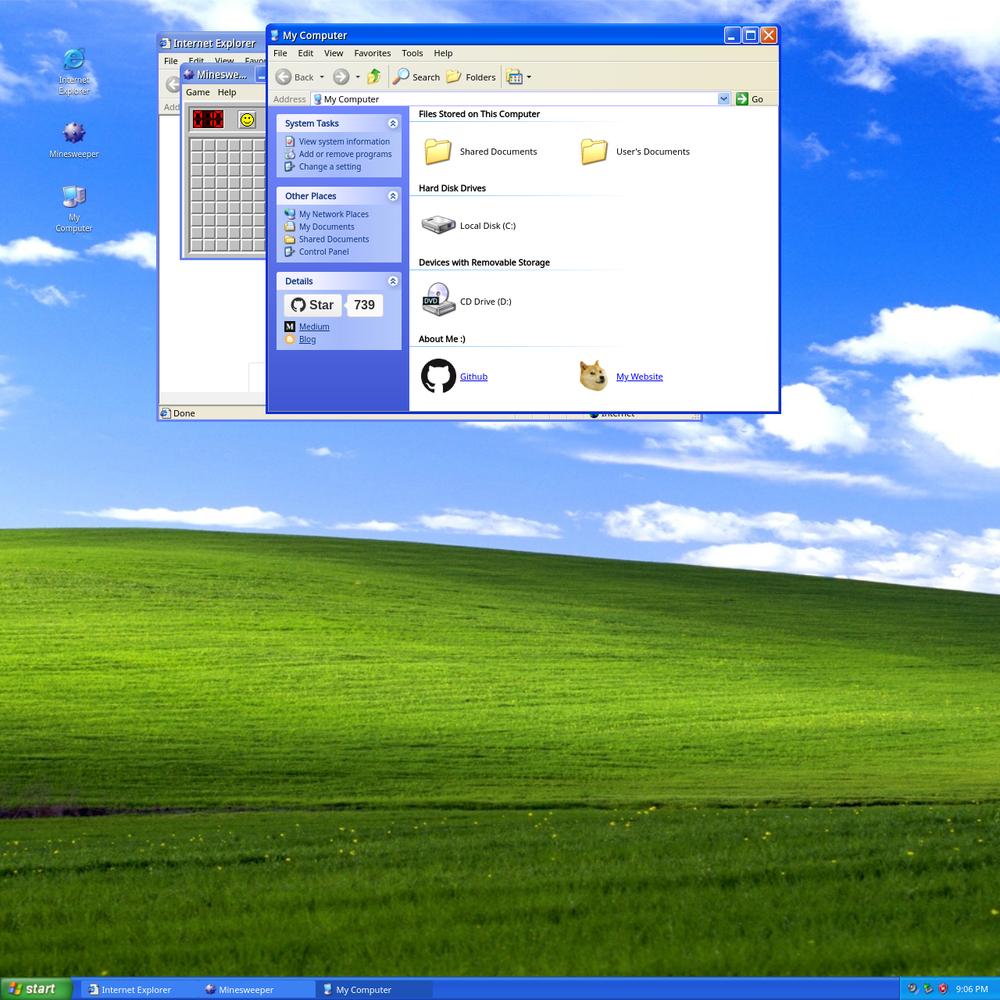
Task: Click the Done status in Internet Explorer
Action: (x=184, y=413)
